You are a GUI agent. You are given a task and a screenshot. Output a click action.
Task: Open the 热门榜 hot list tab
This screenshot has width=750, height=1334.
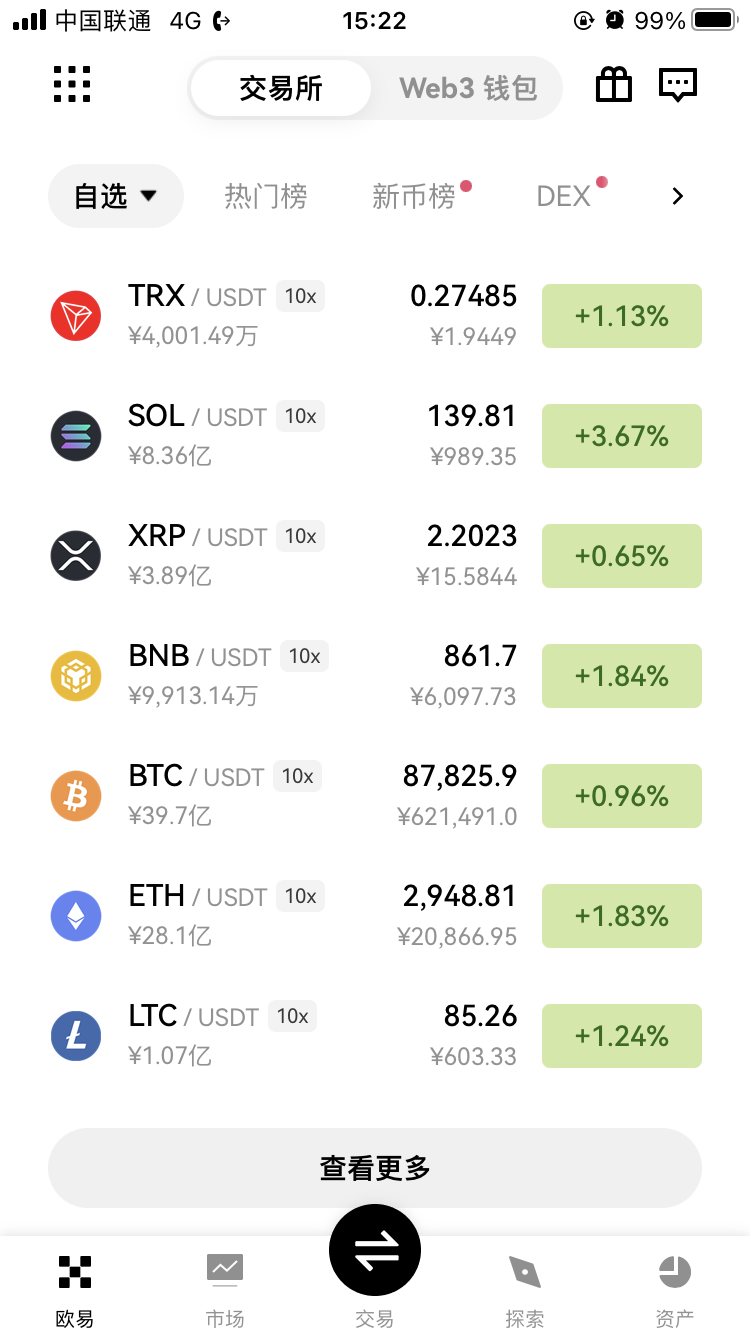pos(265,196)
